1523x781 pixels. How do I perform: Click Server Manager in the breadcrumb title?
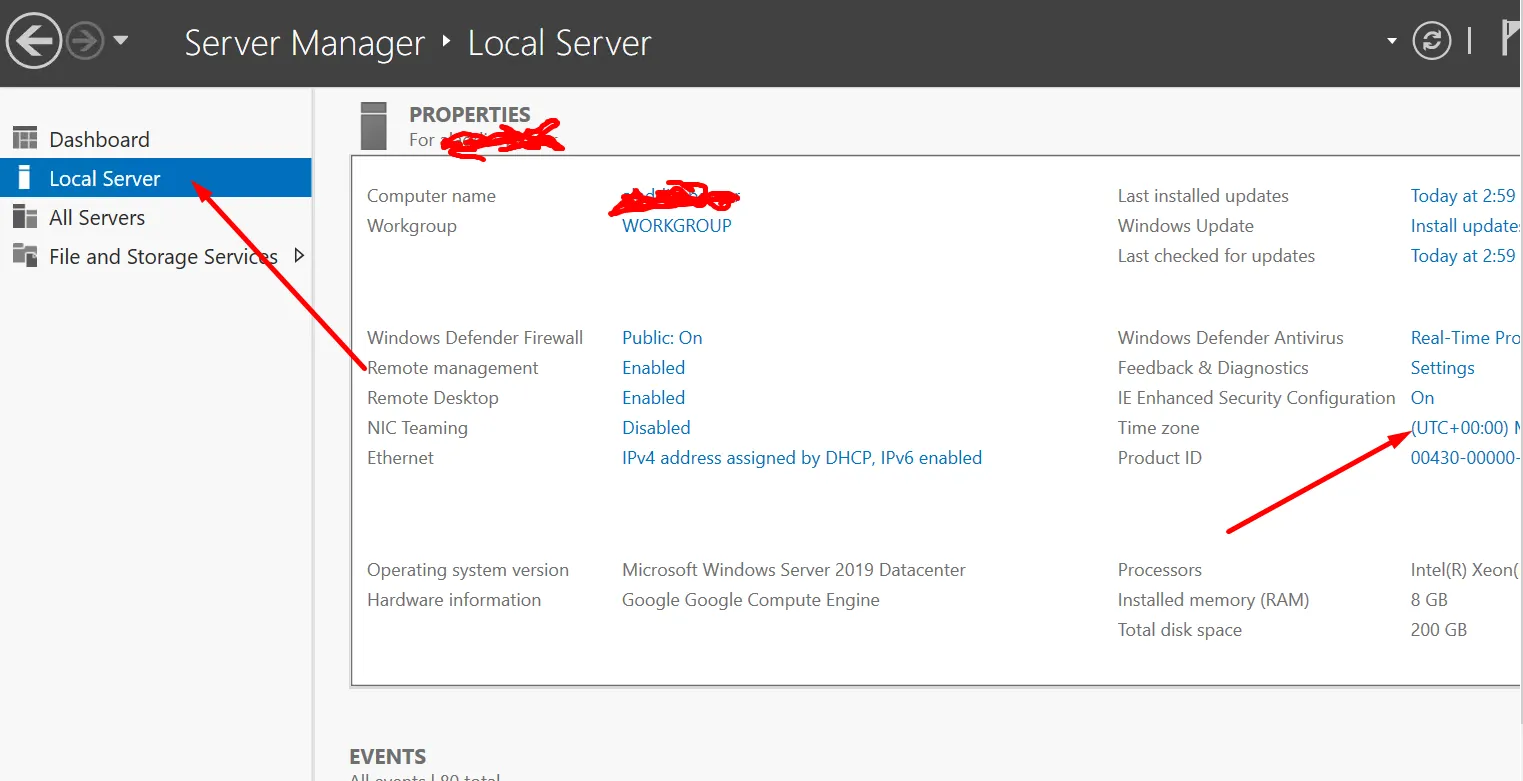click(305, 43)
